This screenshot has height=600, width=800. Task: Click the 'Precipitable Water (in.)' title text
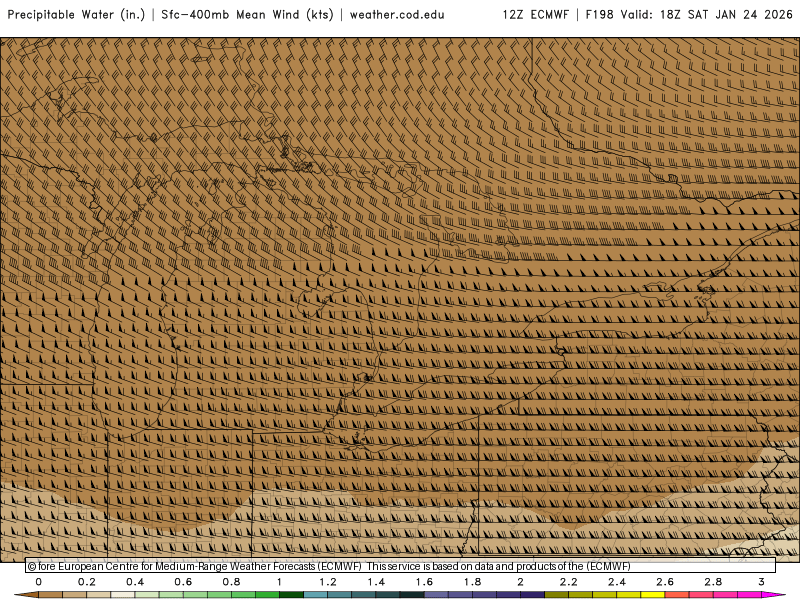coord(77,15)
